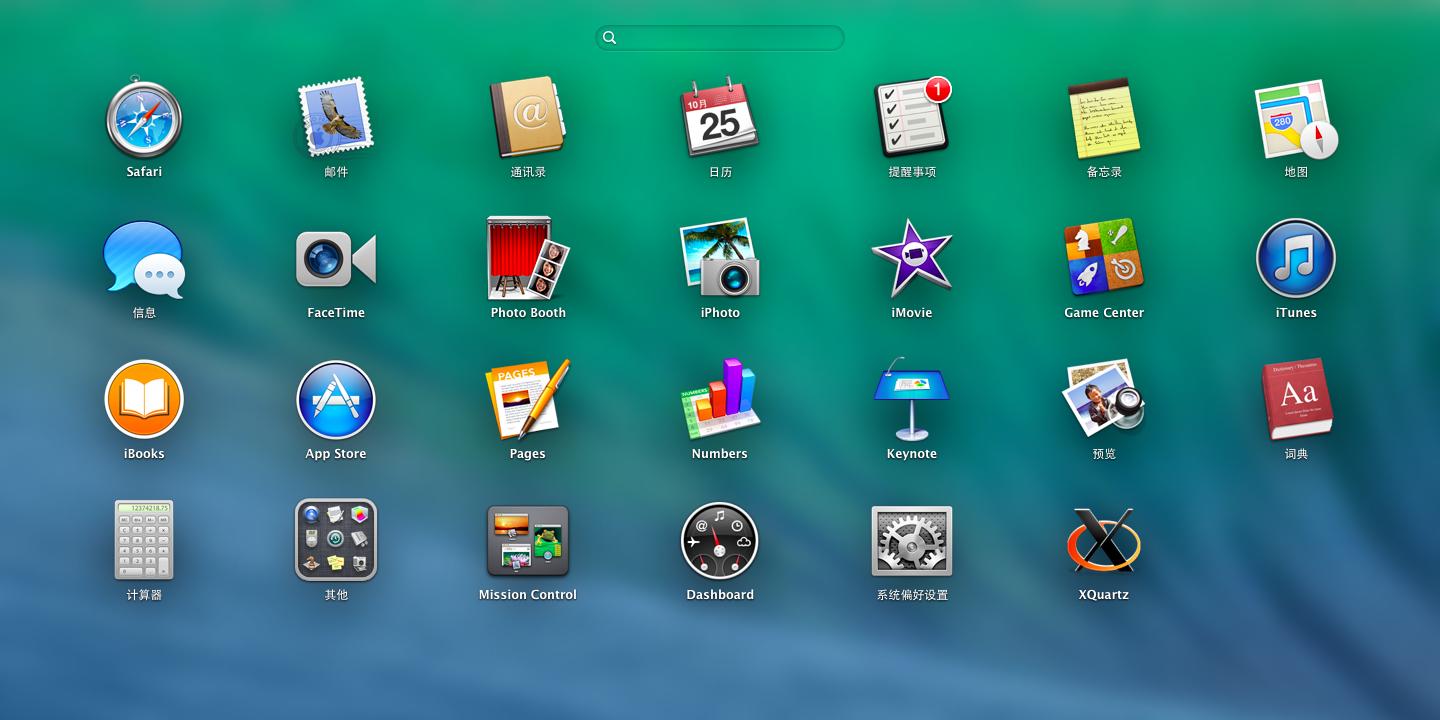Click the "Mission Control" label text
Viewport: 1440px width, 720px height.
(x=528, y=595)
